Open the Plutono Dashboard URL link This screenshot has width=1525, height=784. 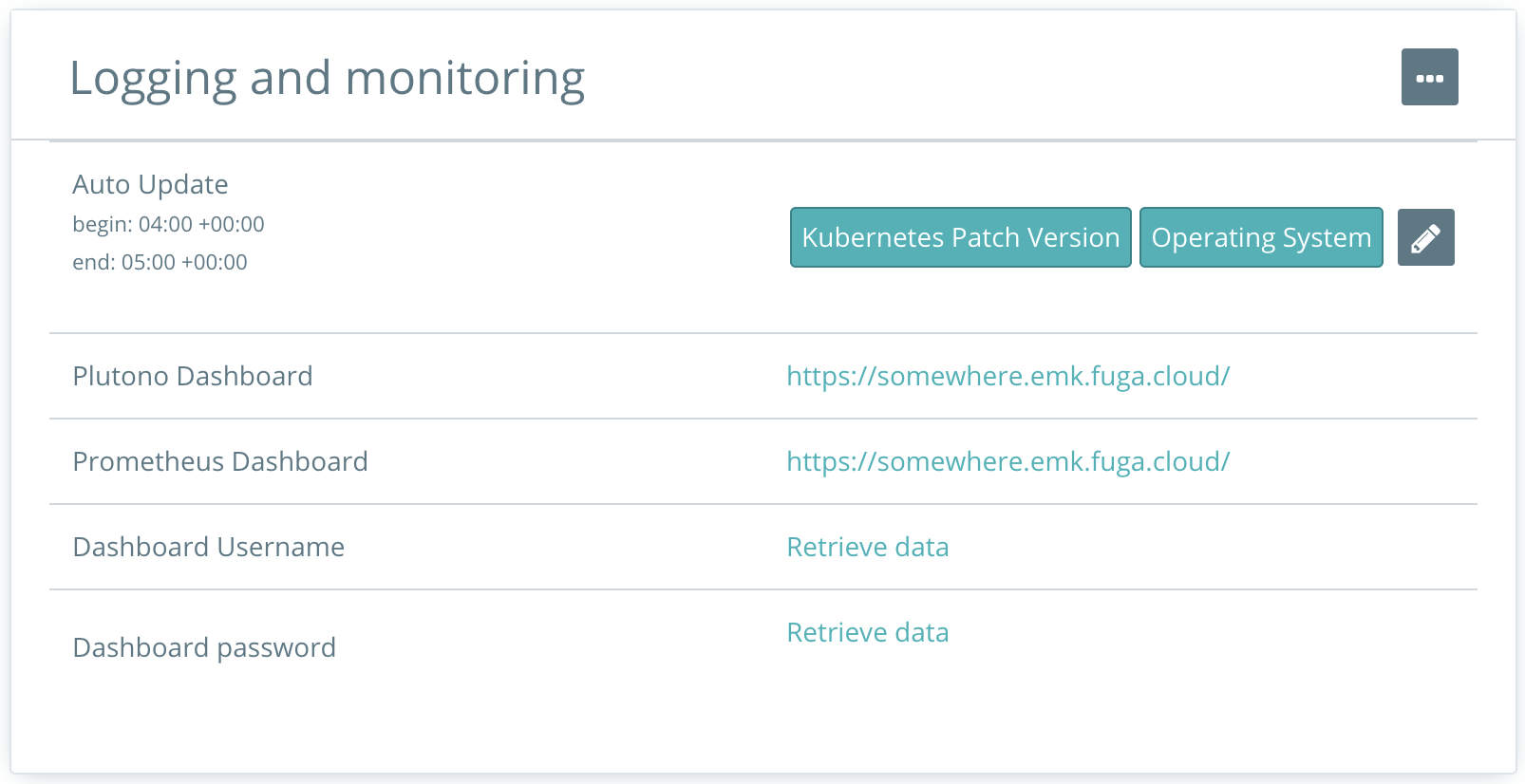point(1008,376)
